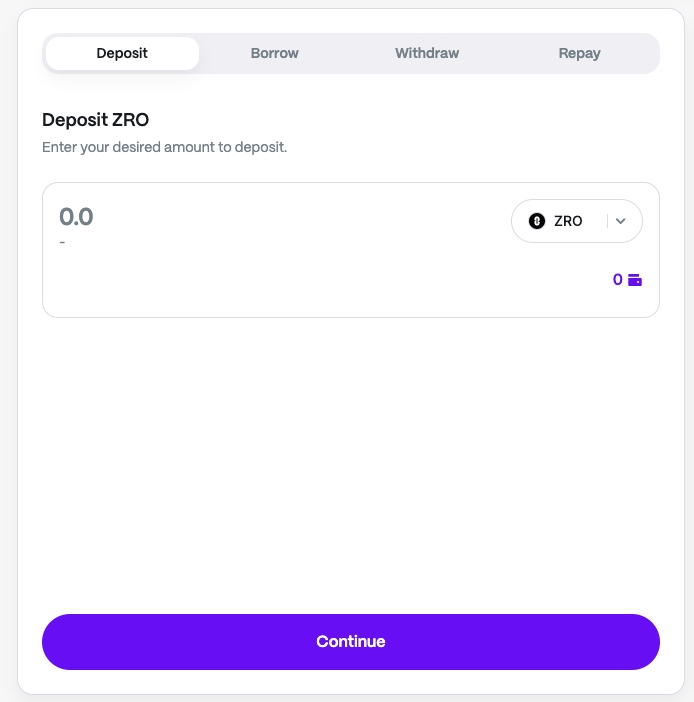
Task: Click the white card's bottom margin
Action: pos(350,682)
